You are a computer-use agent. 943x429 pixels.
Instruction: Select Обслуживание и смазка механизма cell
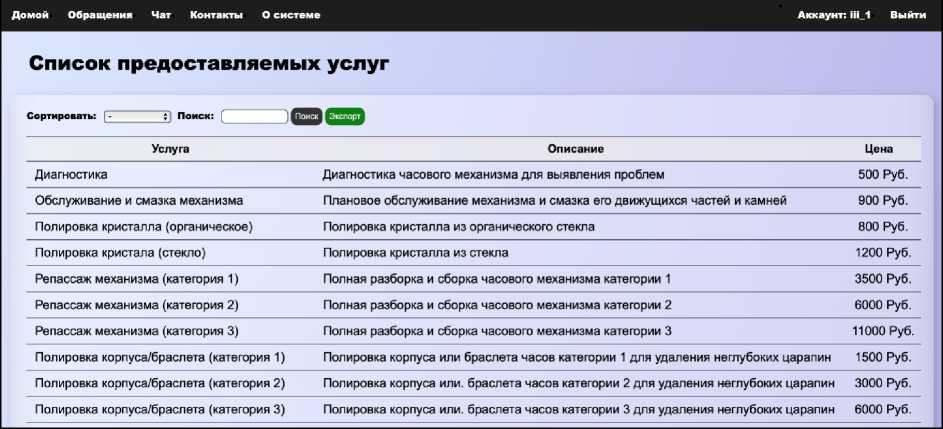[x=139, y=200]
